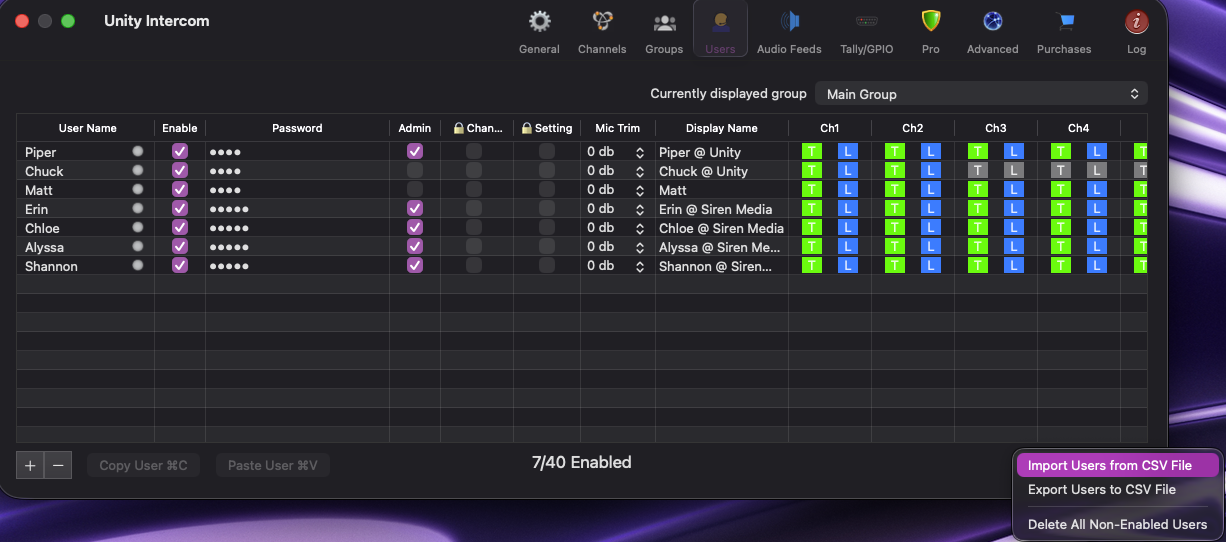1226x542 pixels.
Task: Open the Audio Feeds tab
Action: pos(789,31)
